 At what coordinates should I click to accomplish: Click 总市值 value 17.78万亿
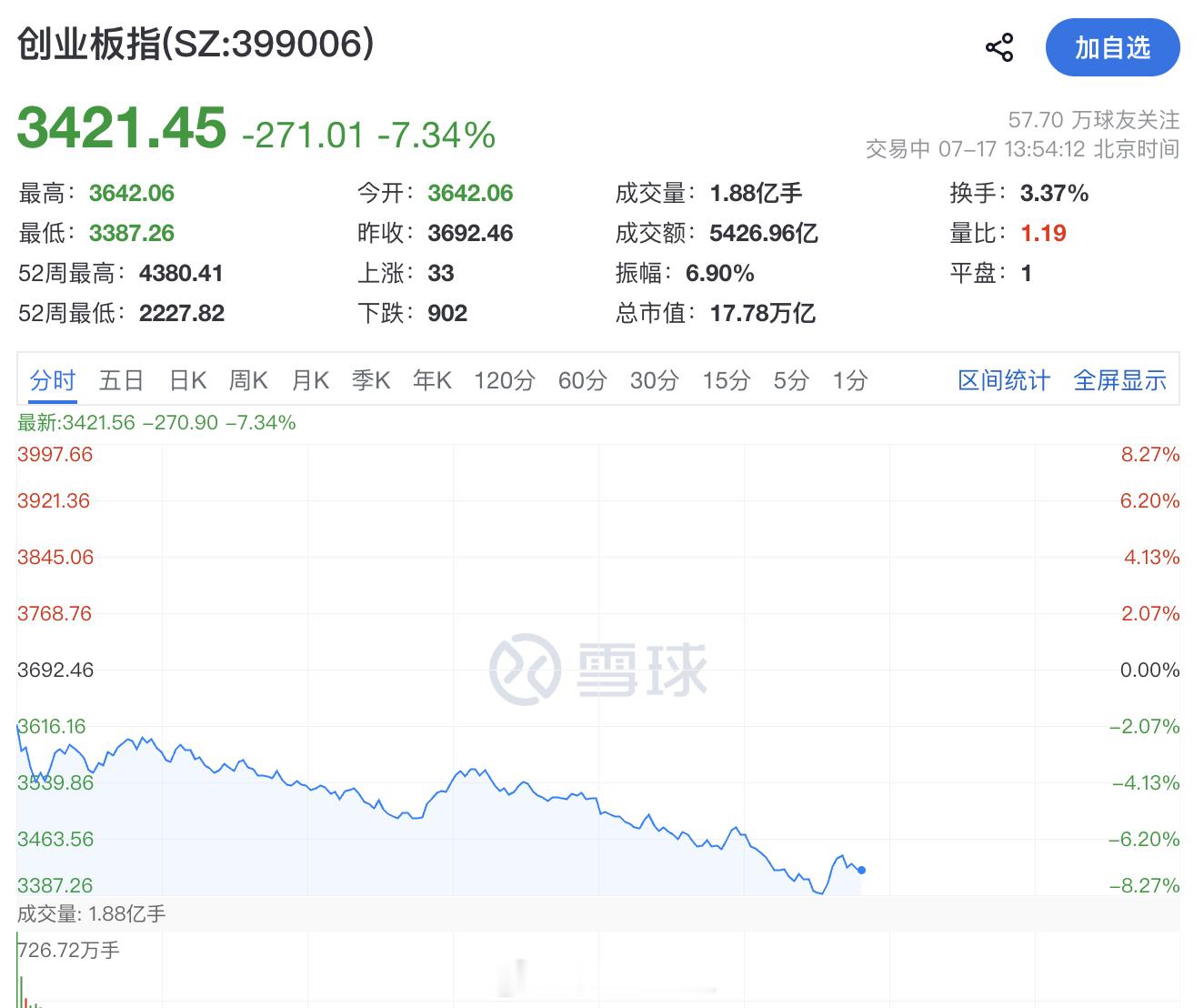763,313
